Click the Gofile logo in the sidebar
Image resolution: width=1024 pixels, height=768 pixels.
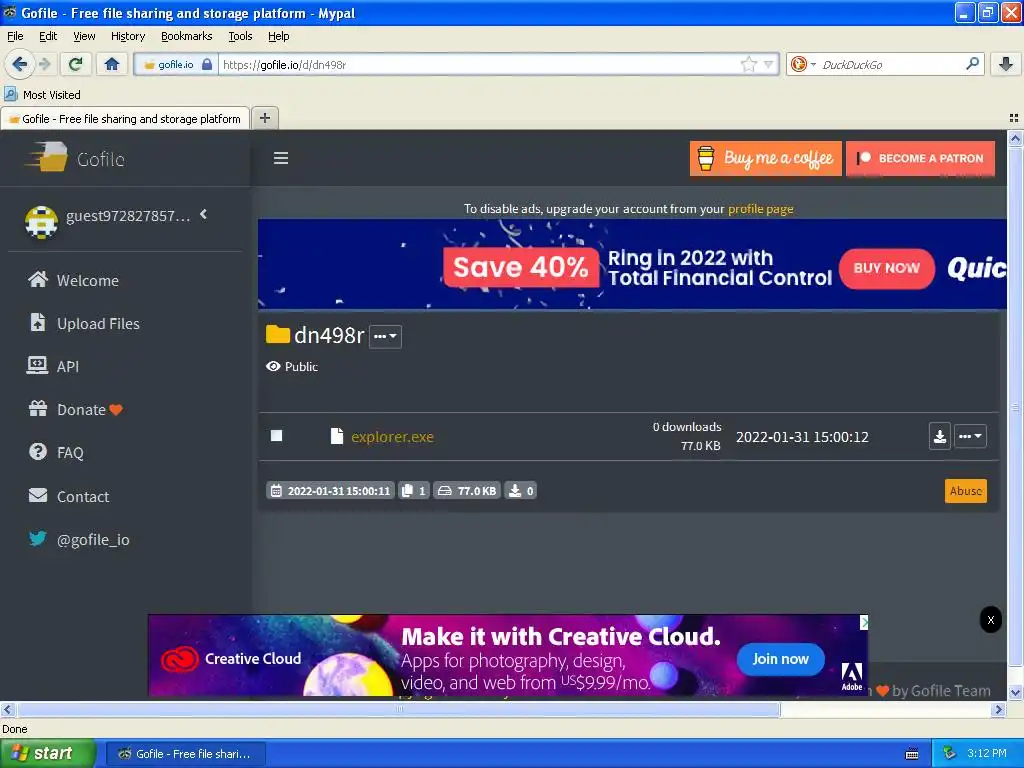(75, 158)
